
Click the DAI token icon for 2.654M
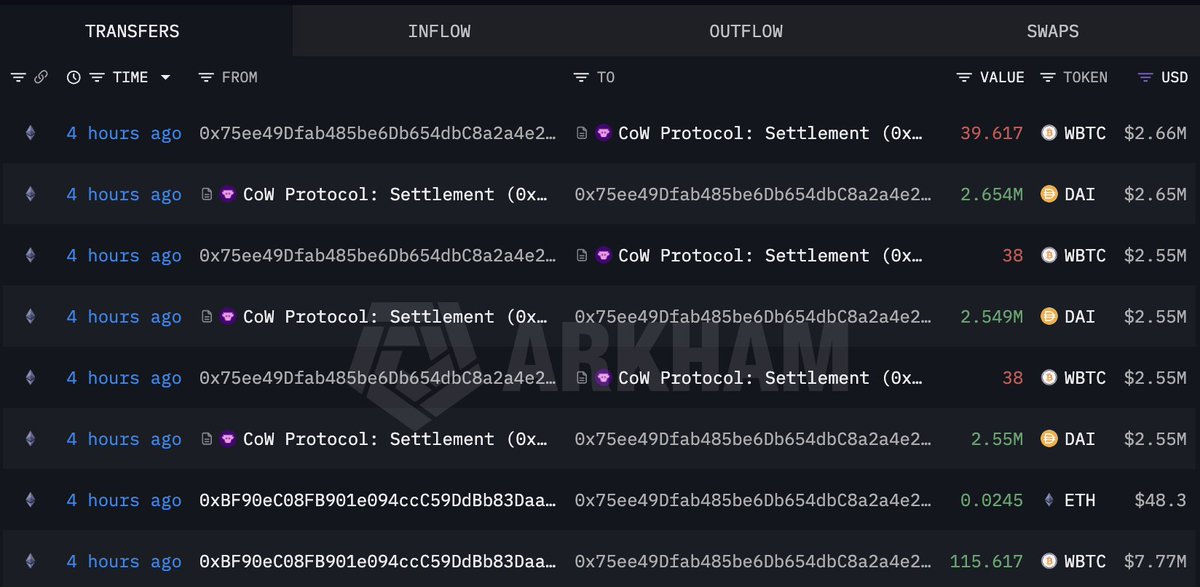tap(1049, 194)
